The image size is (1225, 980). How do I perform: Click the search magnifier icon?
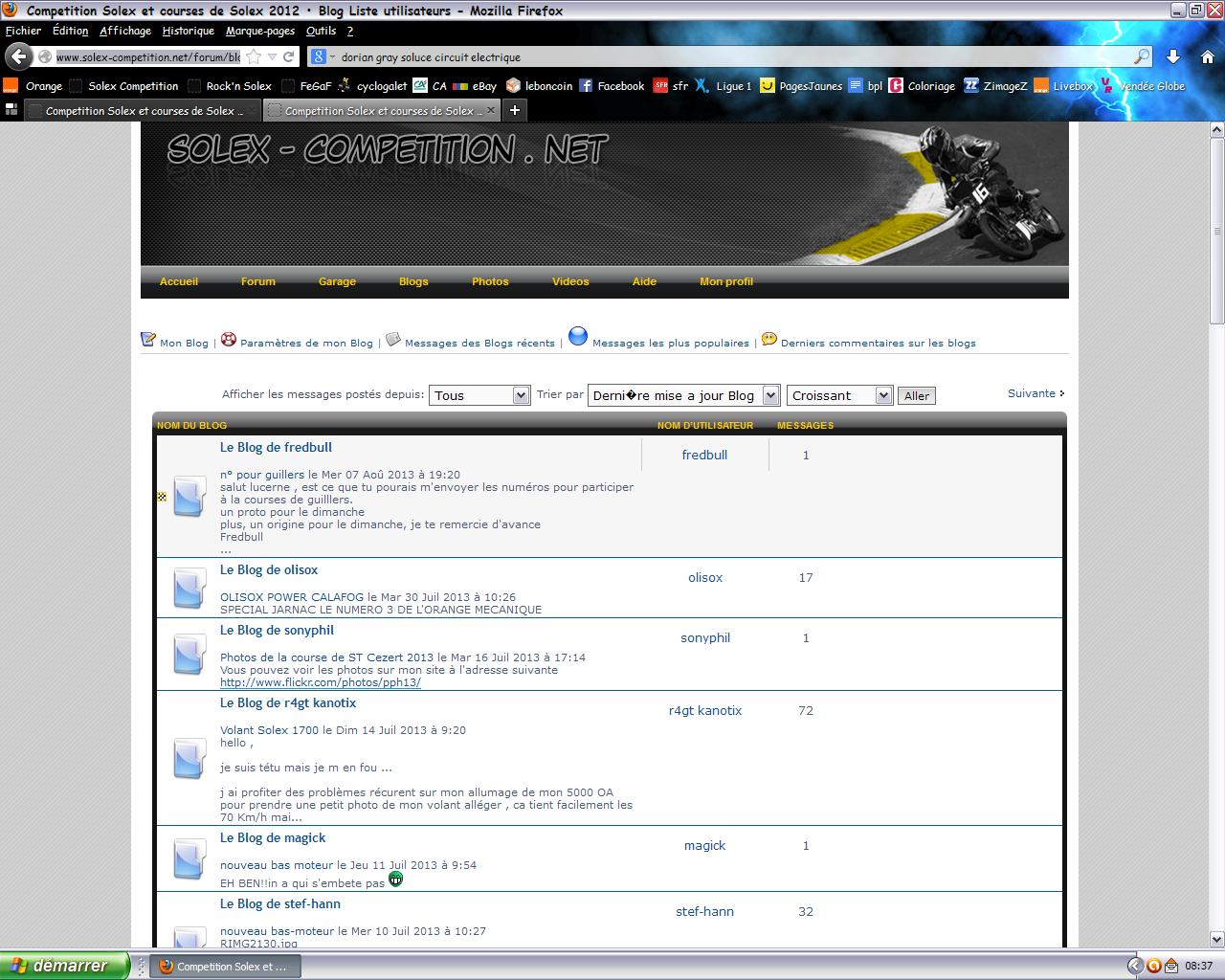(x=1142, y=56)
